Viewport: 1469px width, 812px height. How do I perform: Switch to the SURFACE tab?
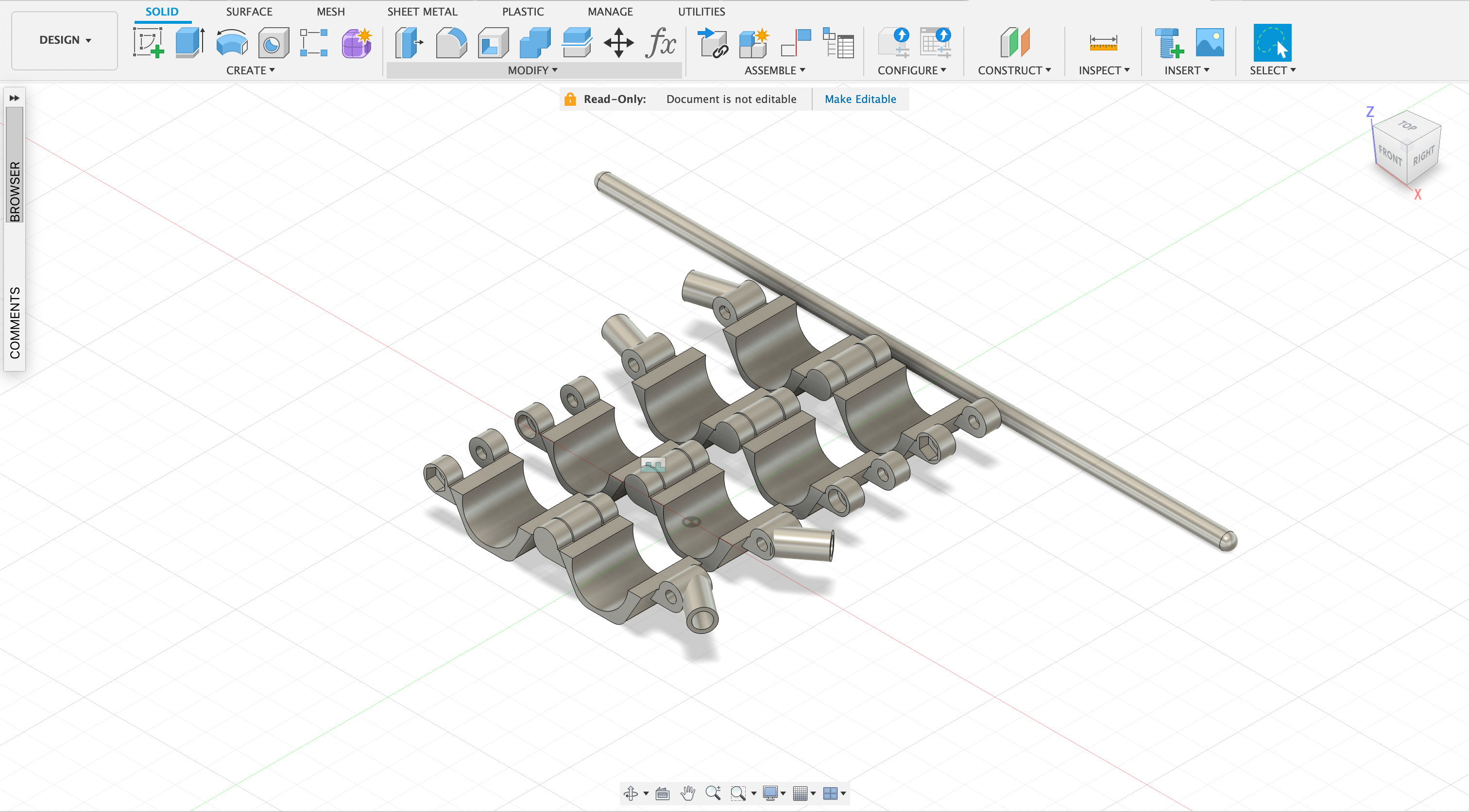tap(249, 11)
